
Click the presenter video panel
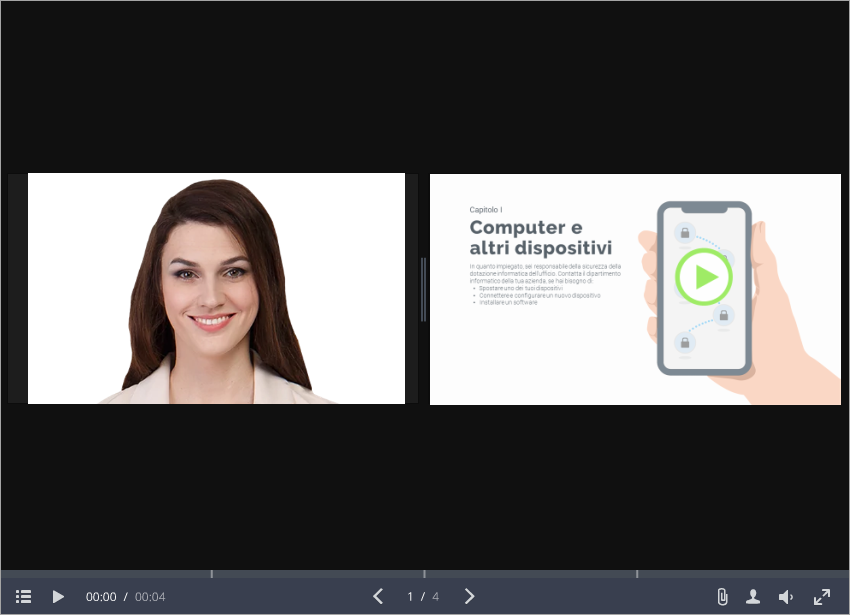tap(216, 289)
